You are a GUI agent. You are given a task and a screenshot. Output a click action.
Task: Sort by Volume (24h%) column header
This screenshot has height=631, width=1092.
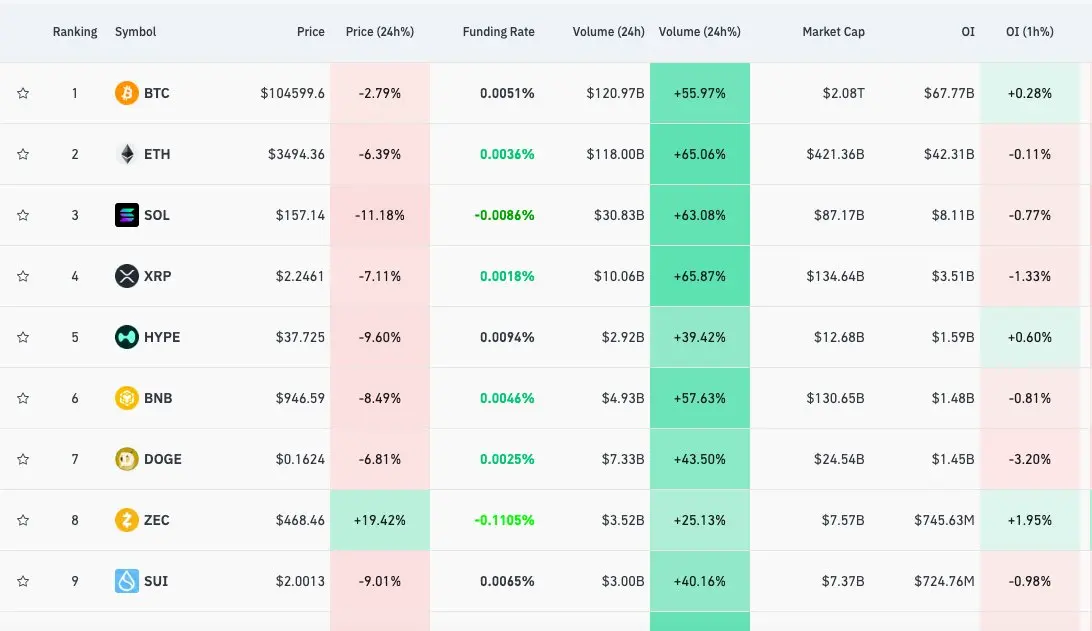click(700, 32)
